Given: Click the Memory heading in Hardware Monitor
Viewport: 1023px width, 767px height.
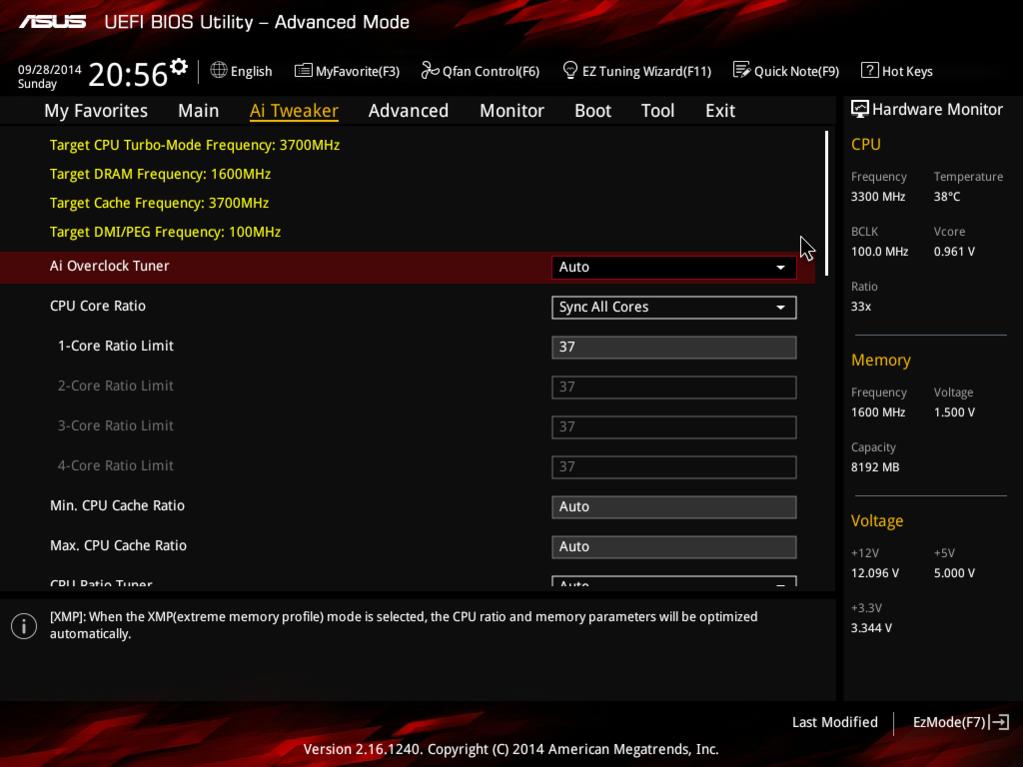Looking at the screenshot, I should (x=881, y=360).
